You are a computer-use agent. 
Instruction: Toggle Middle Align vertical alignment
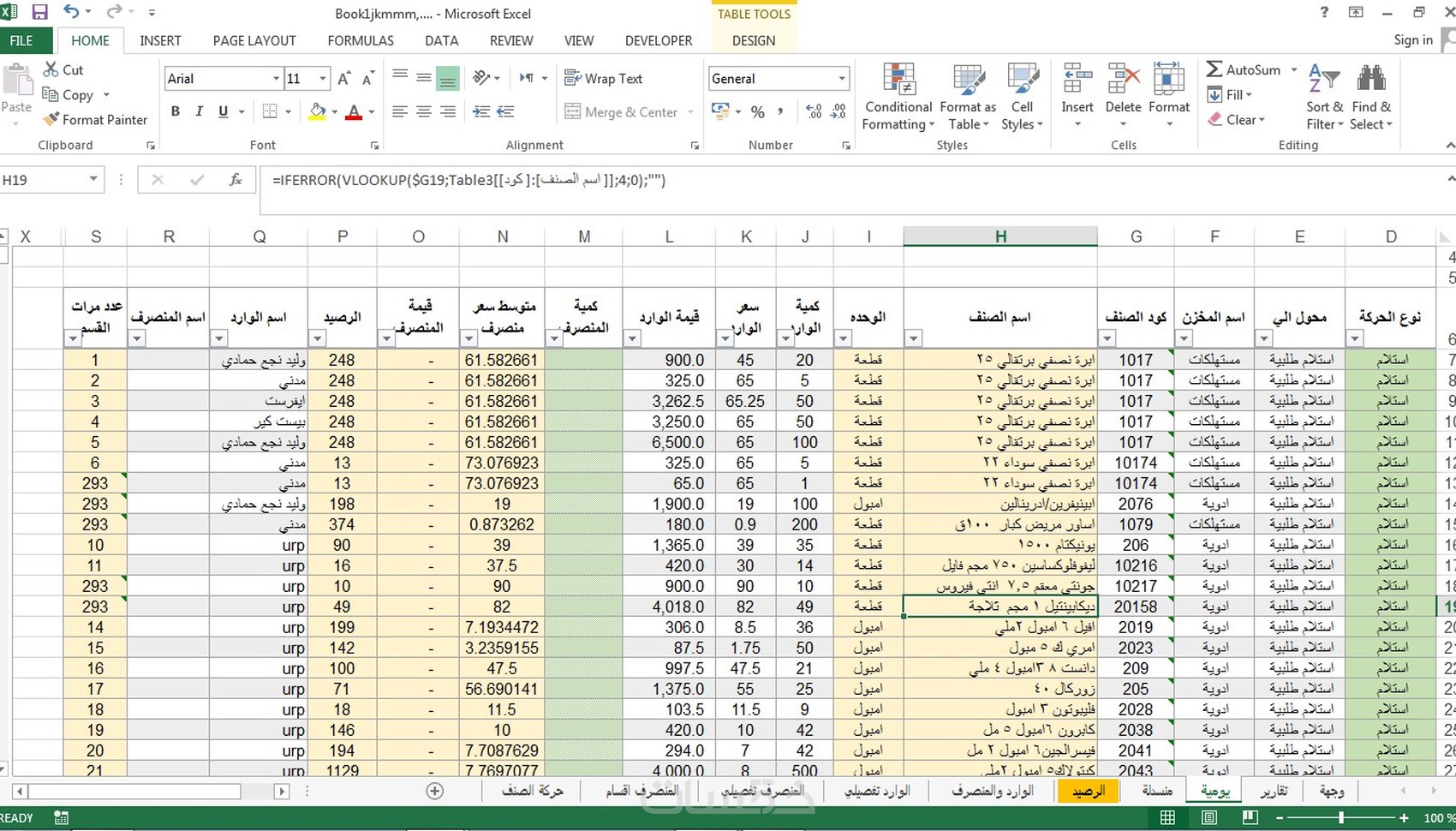424,78
